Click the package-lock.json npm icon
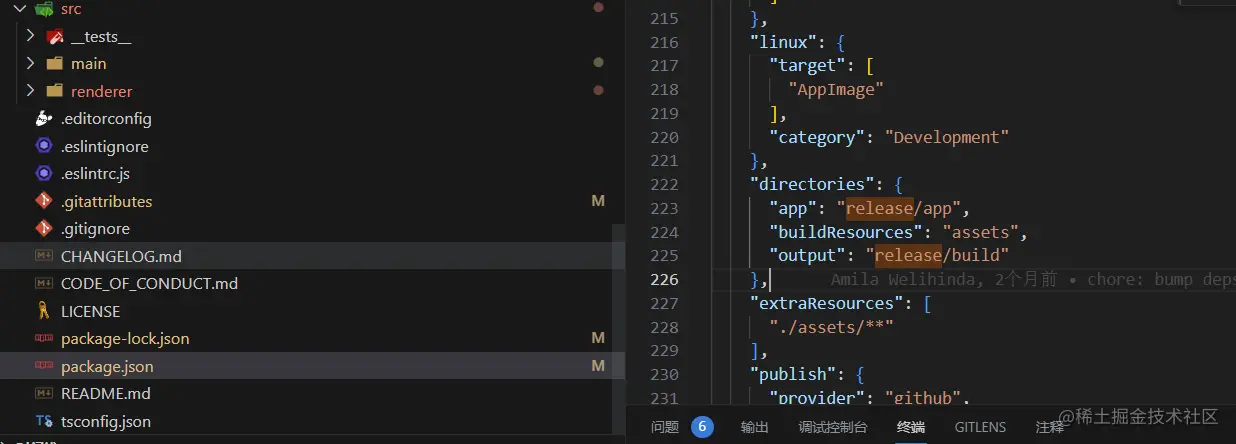This screenshot has width=1236, height=444. point(43,338)
